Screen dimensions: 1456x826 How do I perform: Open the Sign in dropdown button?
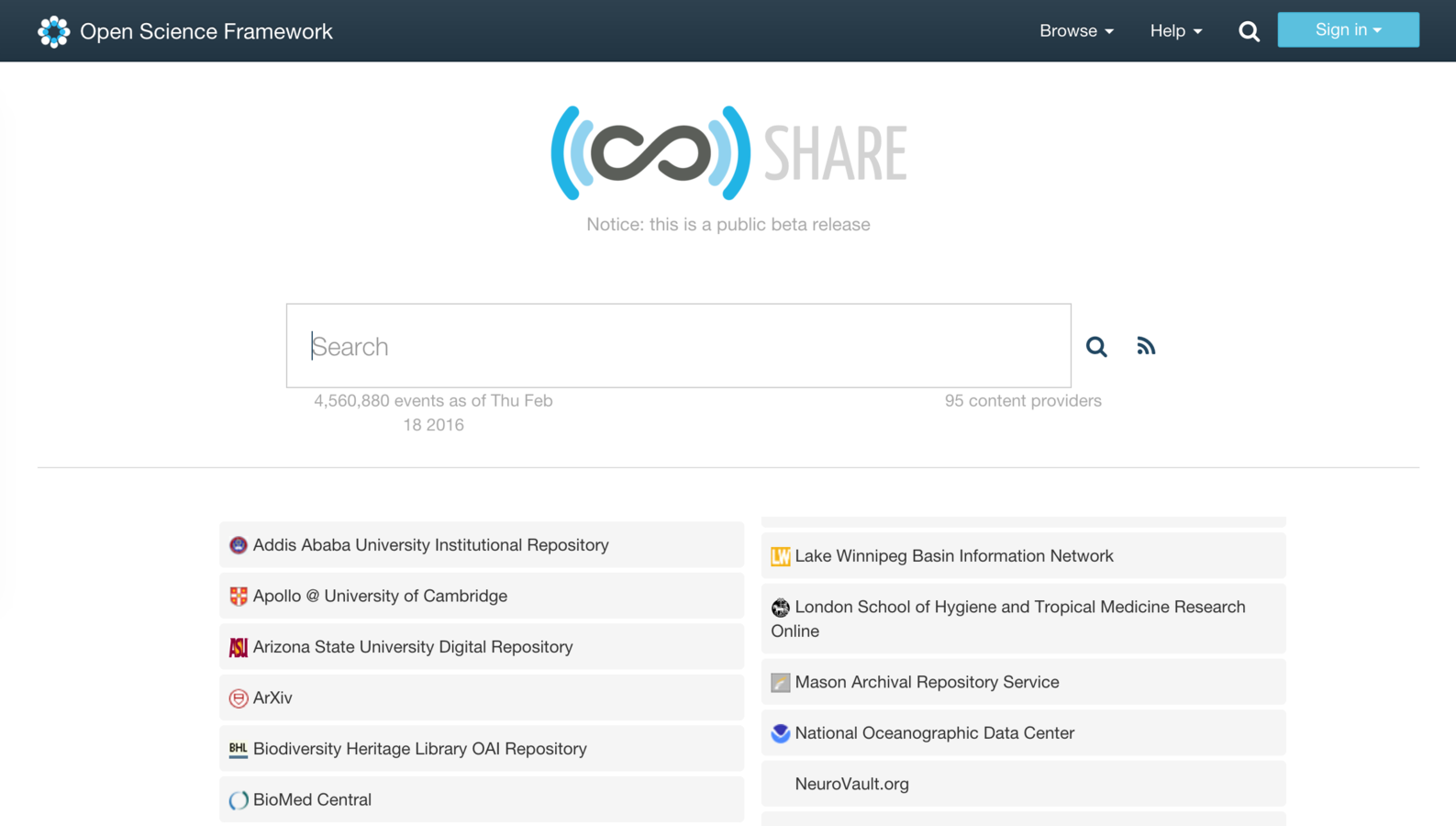1348,29
